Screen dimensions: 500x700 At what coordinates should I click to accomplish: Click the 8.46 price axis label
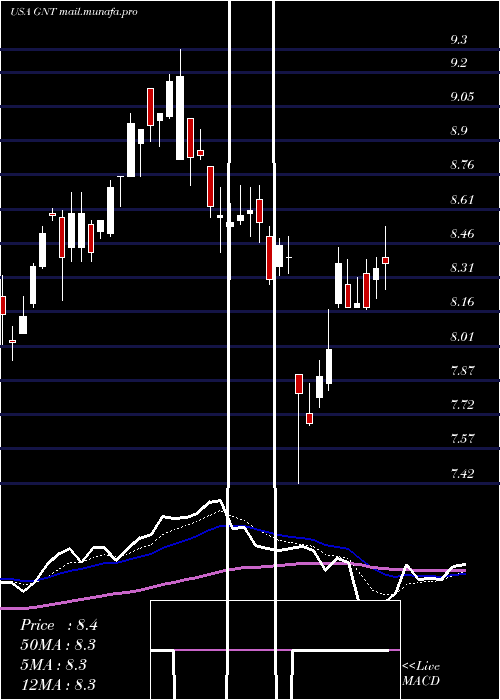point(462,233)
